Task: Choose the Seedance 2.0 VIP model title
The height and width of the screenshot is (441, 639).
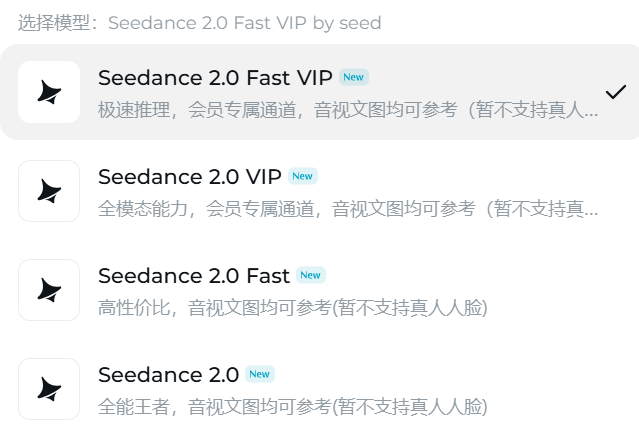Action: click(x=190, y=176)
